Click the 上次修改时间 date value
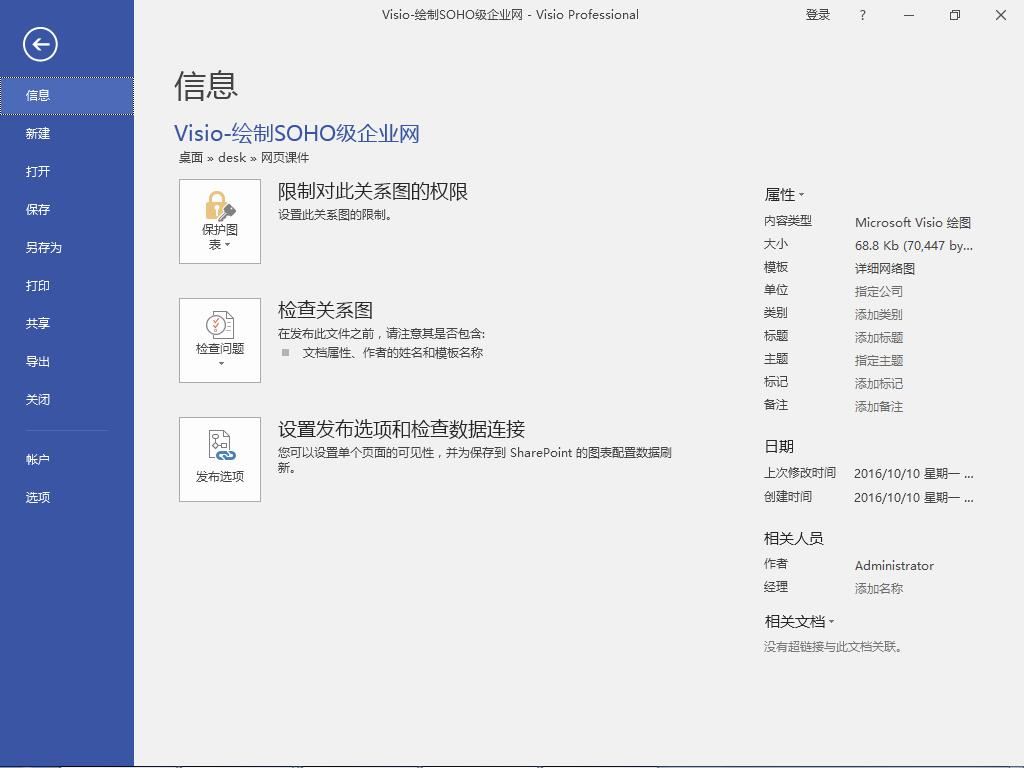Screen dimensions: 1024x768 (914, 474)
